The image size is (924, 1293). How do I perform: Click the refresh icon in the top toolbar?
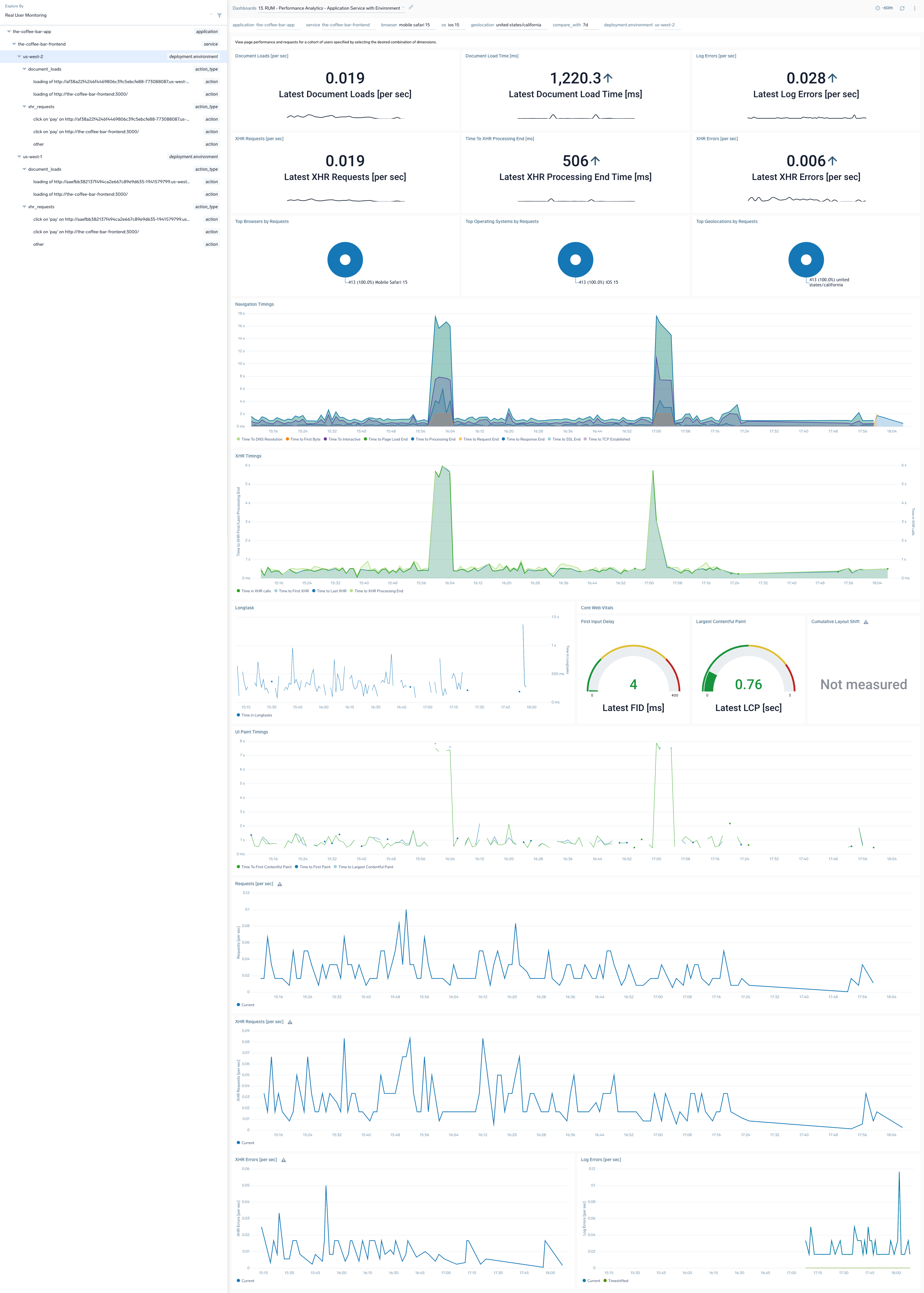click(903, 8)
